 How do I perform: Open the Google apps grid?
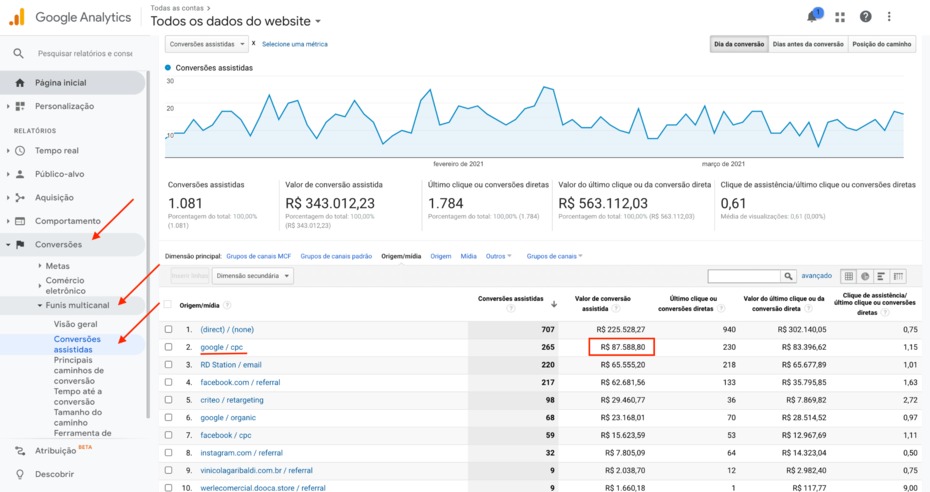[840, 17]
